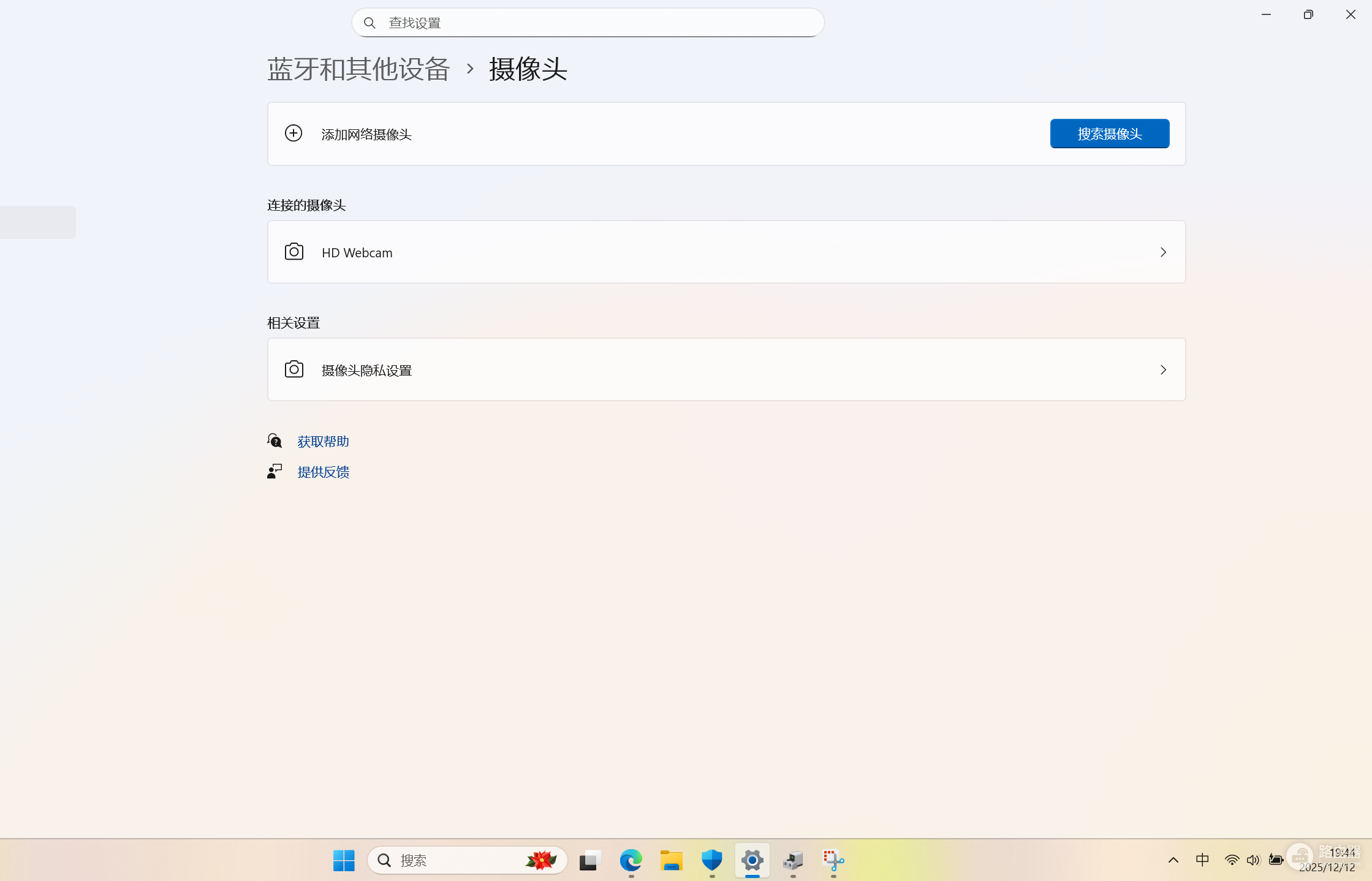Click the 相关设置 section heading
Image resolution: width=1372 pixels, height=881 pixels.
coord(294,323)
